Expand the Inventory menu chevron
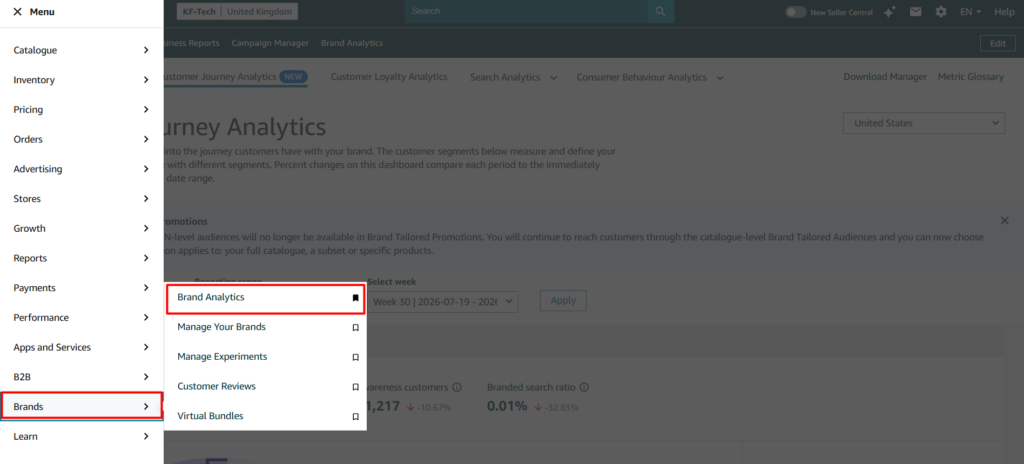Screen dimensions: 1024x464 click(x=146, y=80)
